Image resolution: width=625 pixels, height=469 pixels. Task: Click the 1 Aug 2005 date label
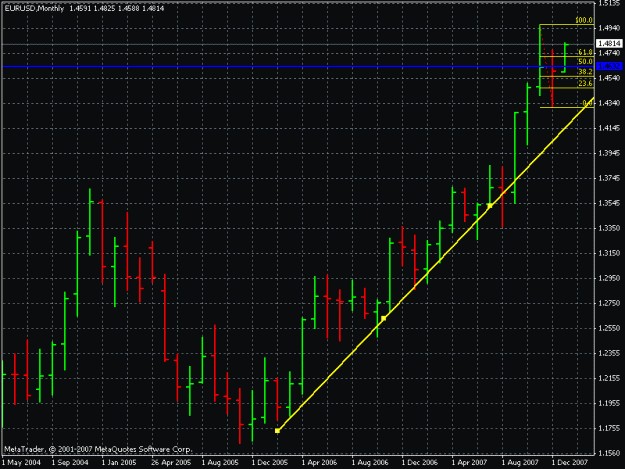(220, 463)
